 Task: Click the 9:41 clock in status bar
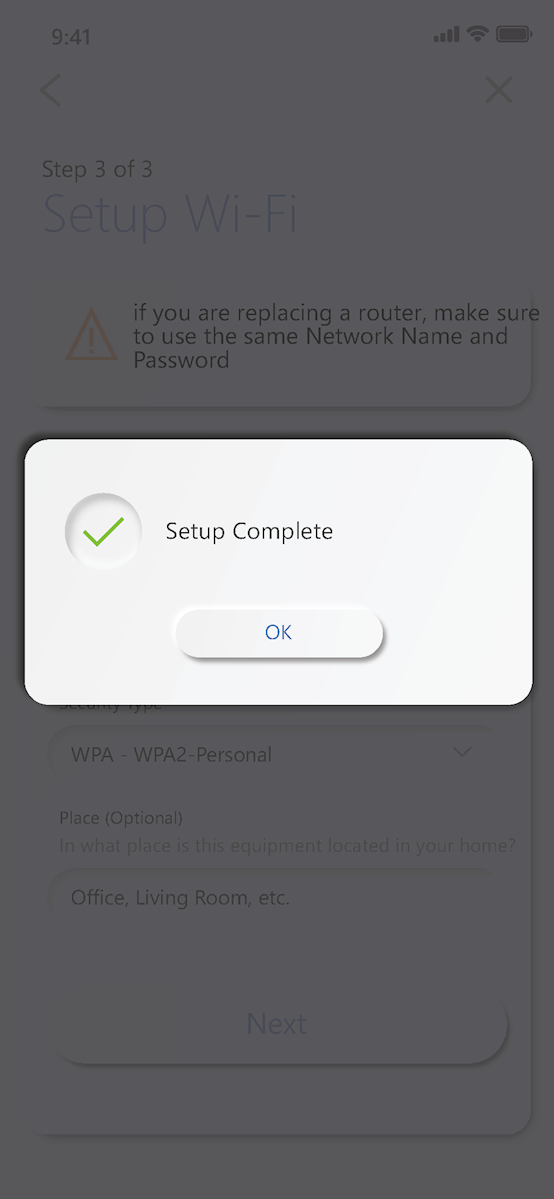click(71, 36)
